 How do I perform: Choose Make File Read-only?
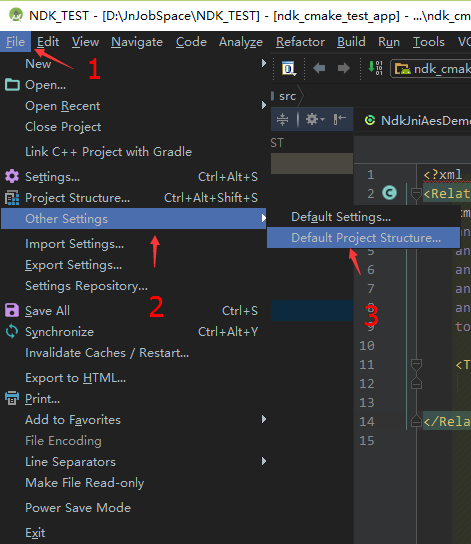click(x=85, y=483)
